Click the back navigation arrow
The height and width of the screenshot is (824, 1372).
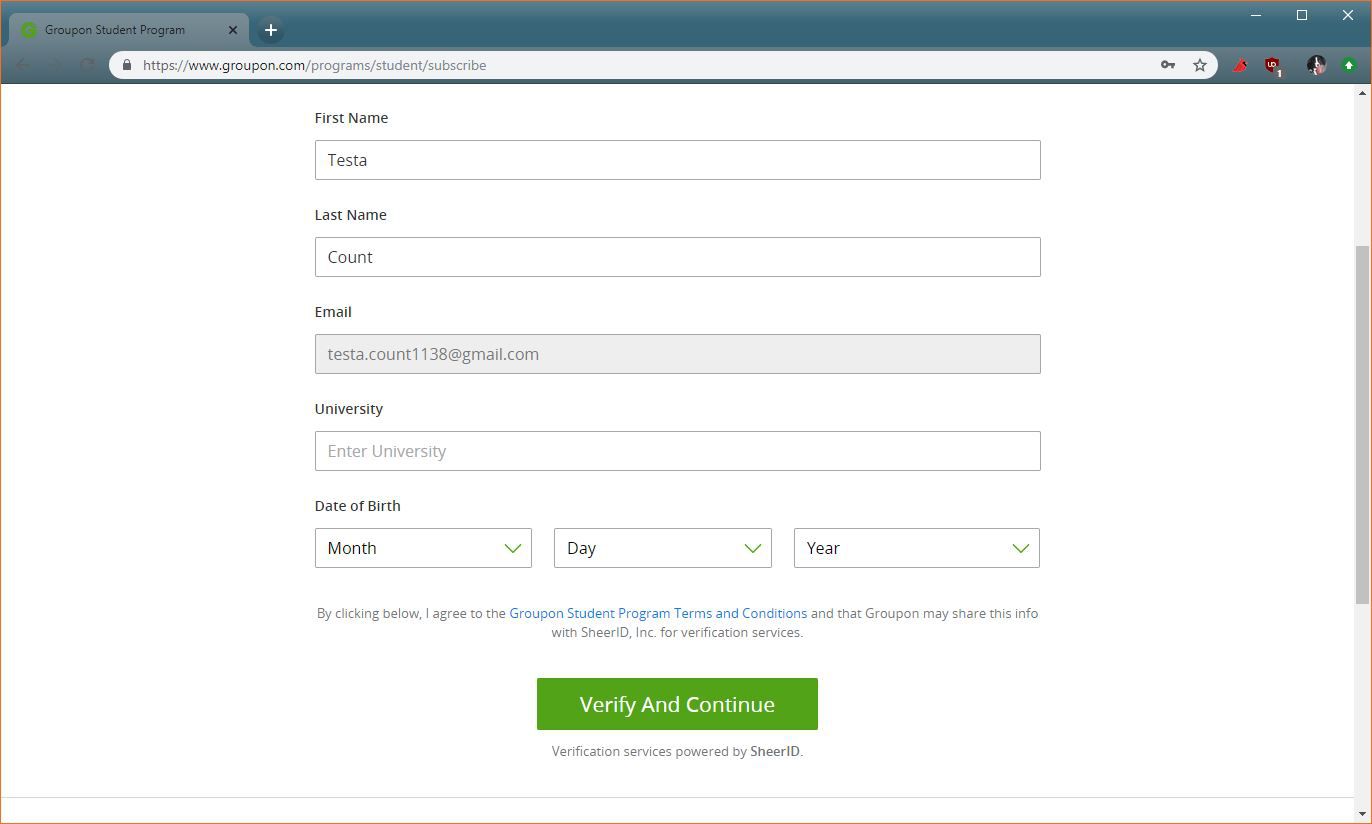click(x=22, y=65)
